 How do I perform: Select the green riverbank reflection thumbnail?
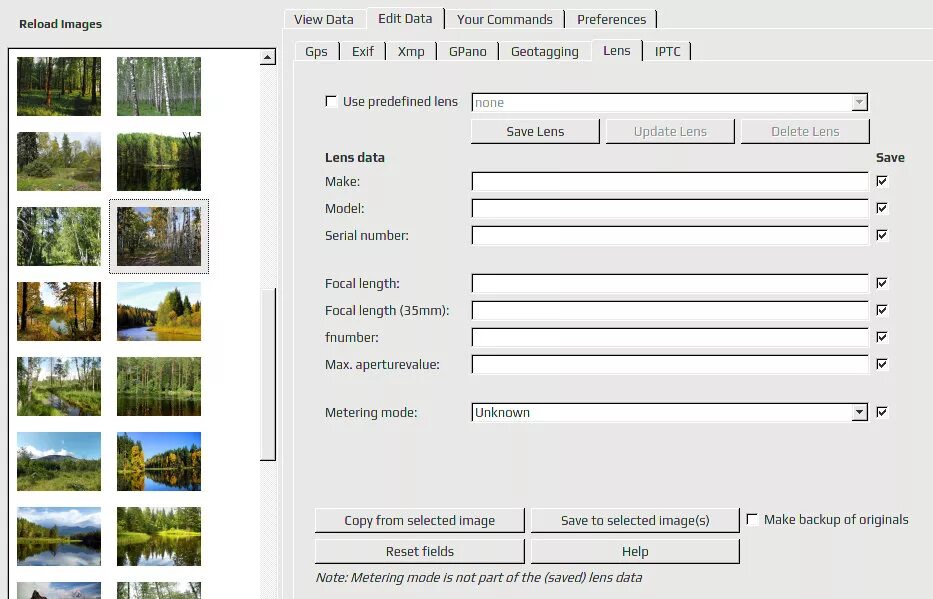pyautogui.click(x=159, y=536)
